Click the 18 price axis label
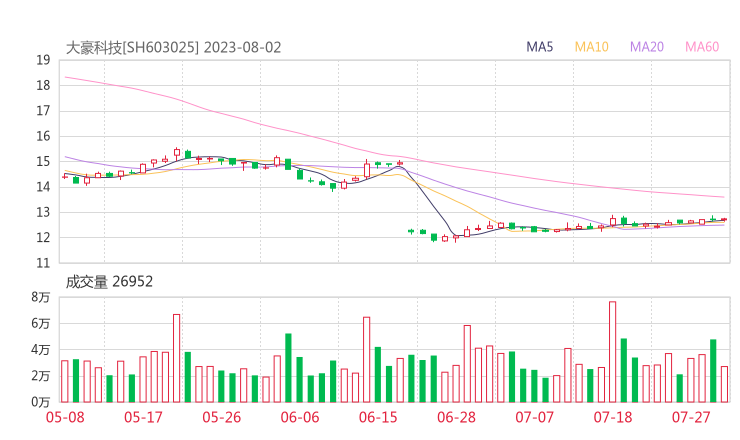Screen dimensions: 740x440 (x=43, y=85)
